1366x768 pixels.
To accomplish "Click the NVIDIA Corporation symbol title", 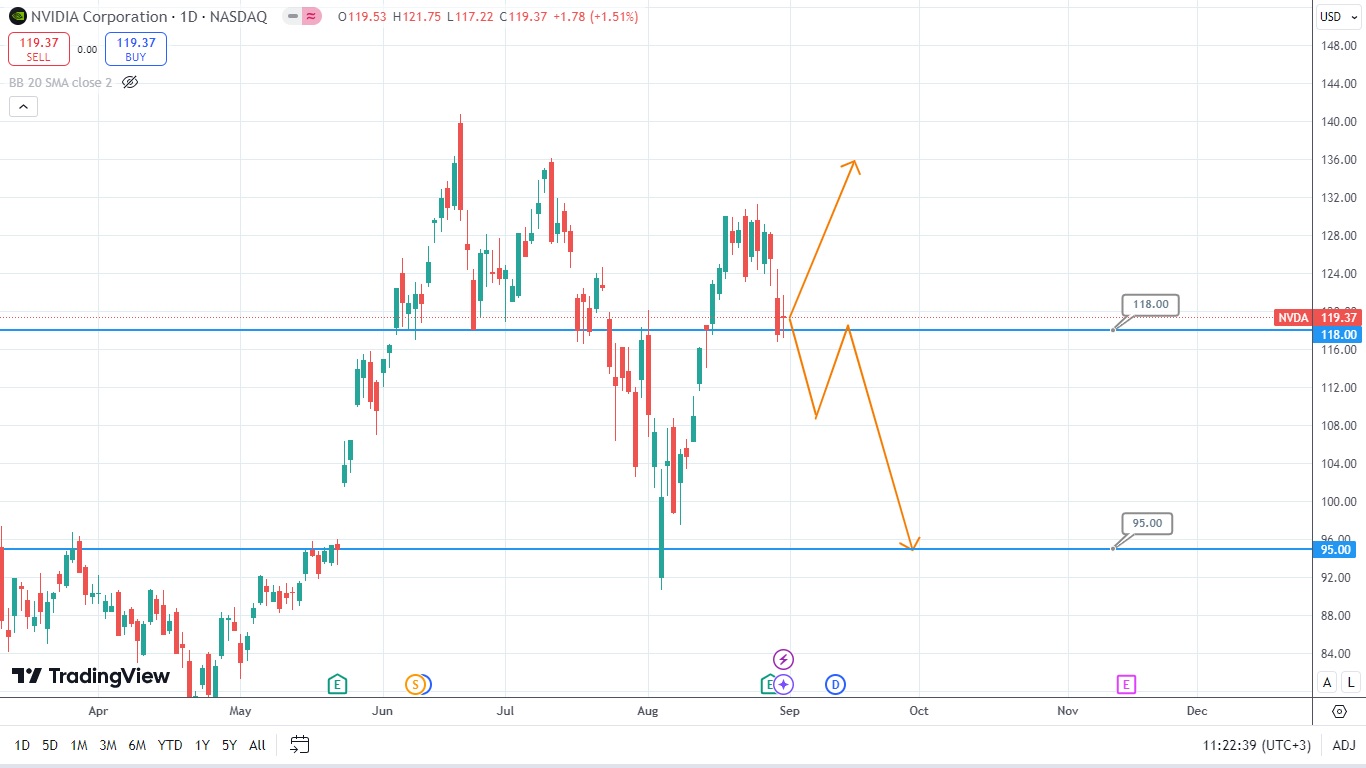I will [99, 17].
